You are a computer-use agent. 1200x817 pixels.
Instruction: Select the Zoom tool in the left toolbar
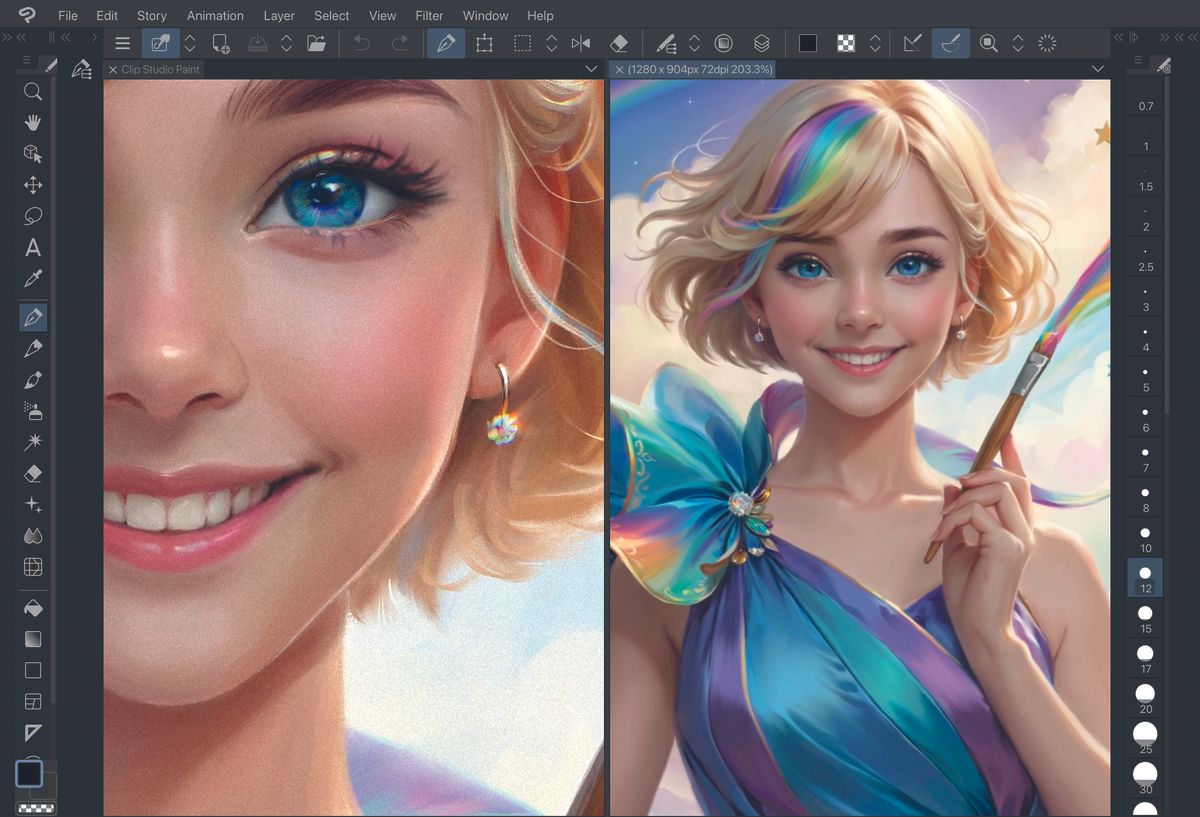(33, 91)
